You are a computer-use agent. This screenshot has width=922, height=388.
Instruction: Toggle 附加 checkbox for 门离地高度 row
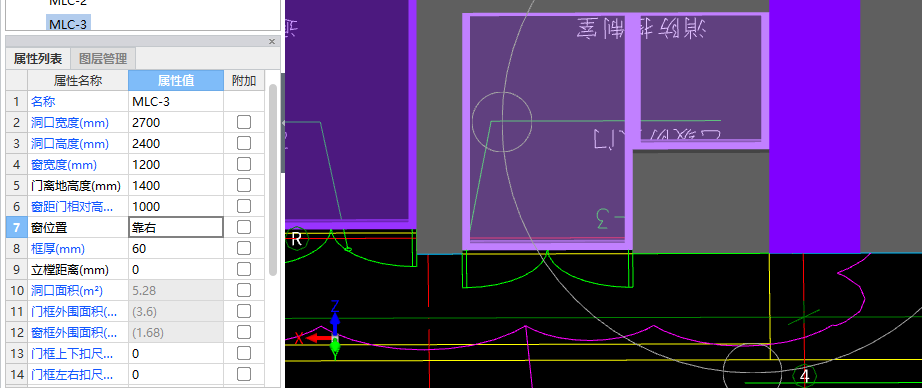243,186
